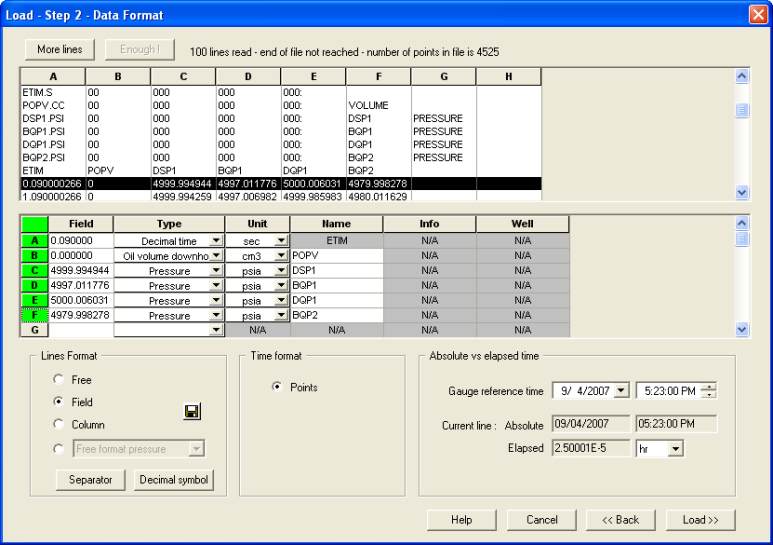This screenshot has height=545, width=773.
Task: Open Help for the data format step
Action: [461, 520]
